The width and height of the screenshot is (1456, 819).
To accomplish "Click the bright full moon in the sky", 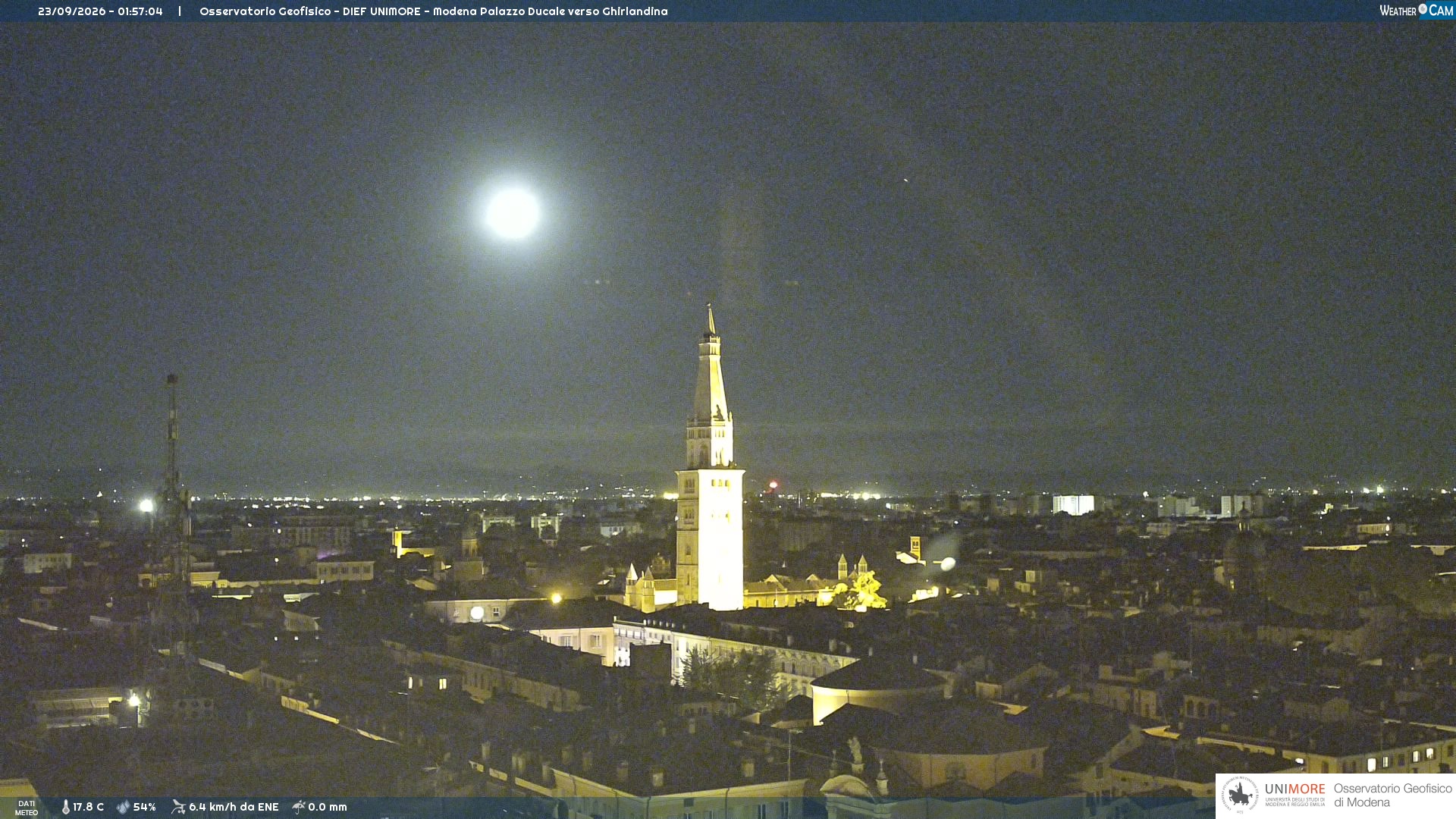I will (x=513, y=213).
